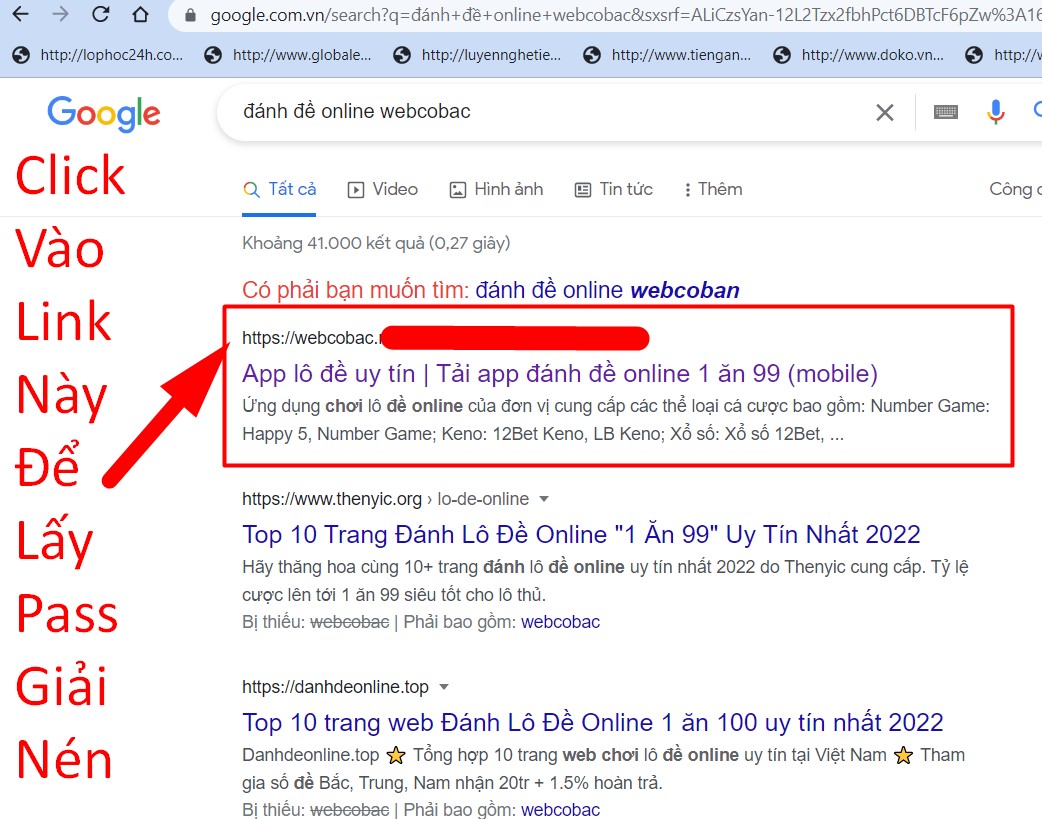Screen dimensions: 1042x819
Task: Select the Tất cả results tab
Action: (x=279, y=189)
